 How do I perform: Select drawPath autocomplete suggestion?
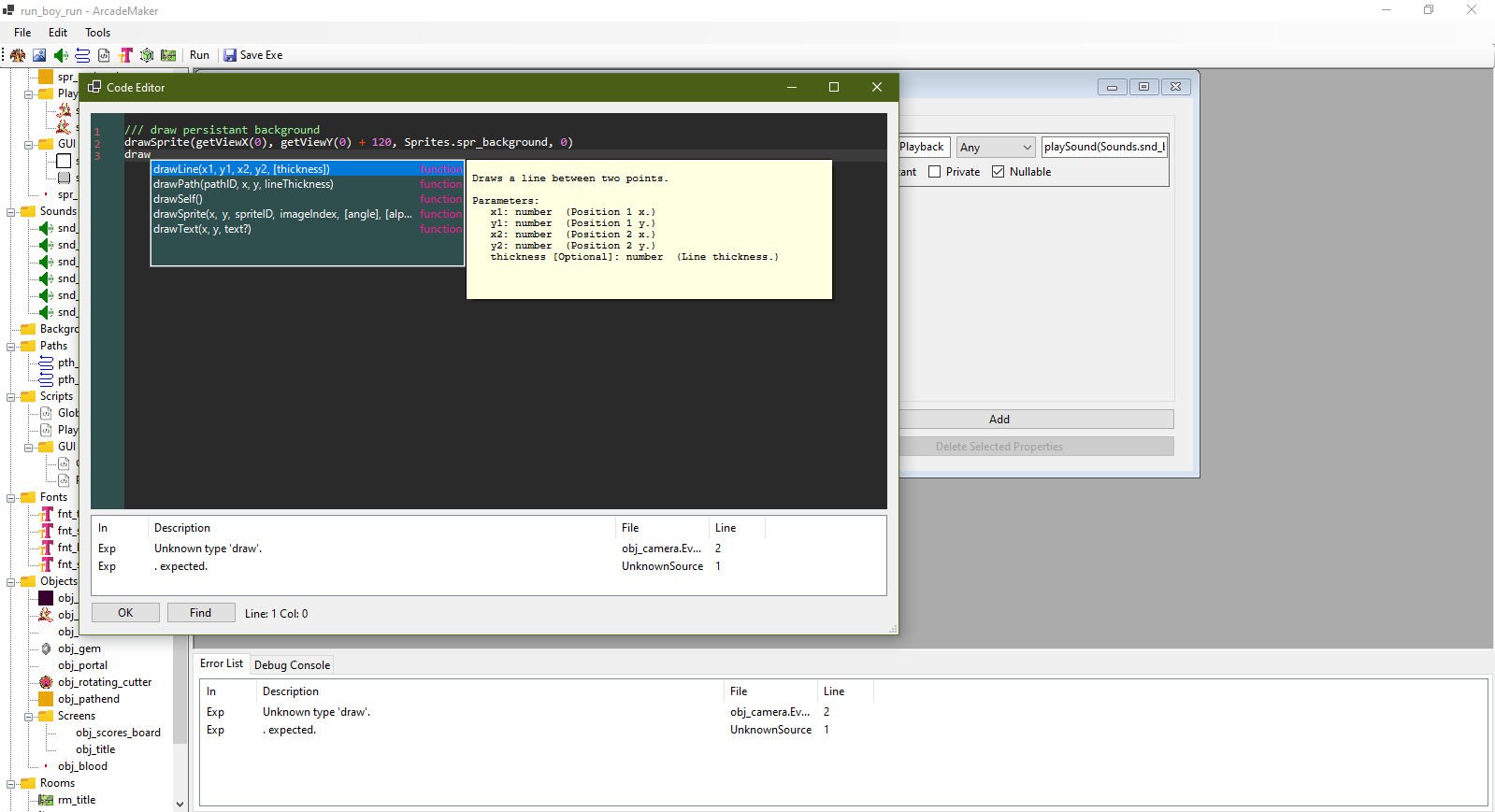(308, 184)
